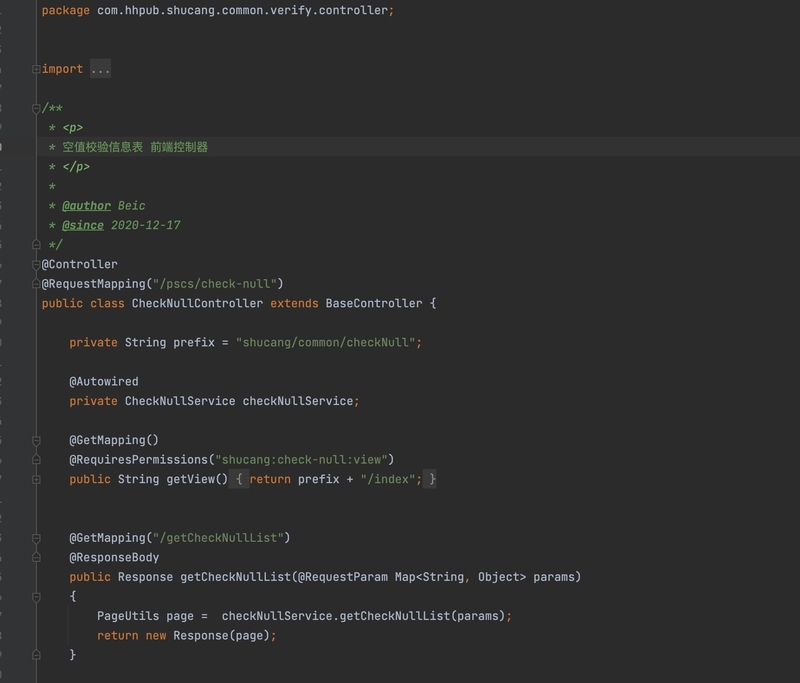Click the string "shucang/common/checkNull"
Screen dimensions: 800x683
326,342
